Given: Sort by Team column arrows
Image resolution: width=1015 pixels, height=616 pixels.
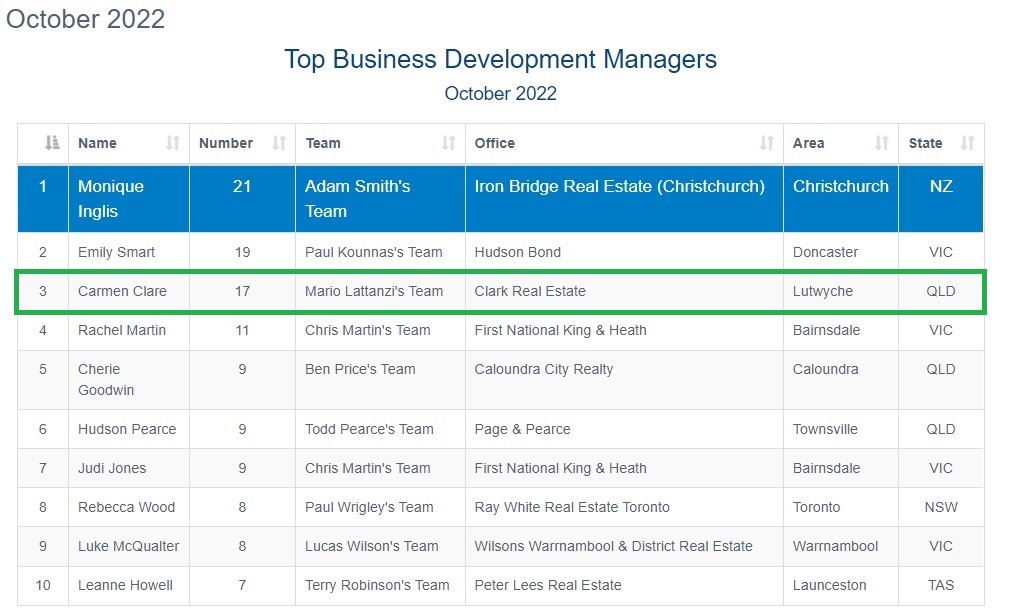Looking at the screenshot, I should 449,142.
